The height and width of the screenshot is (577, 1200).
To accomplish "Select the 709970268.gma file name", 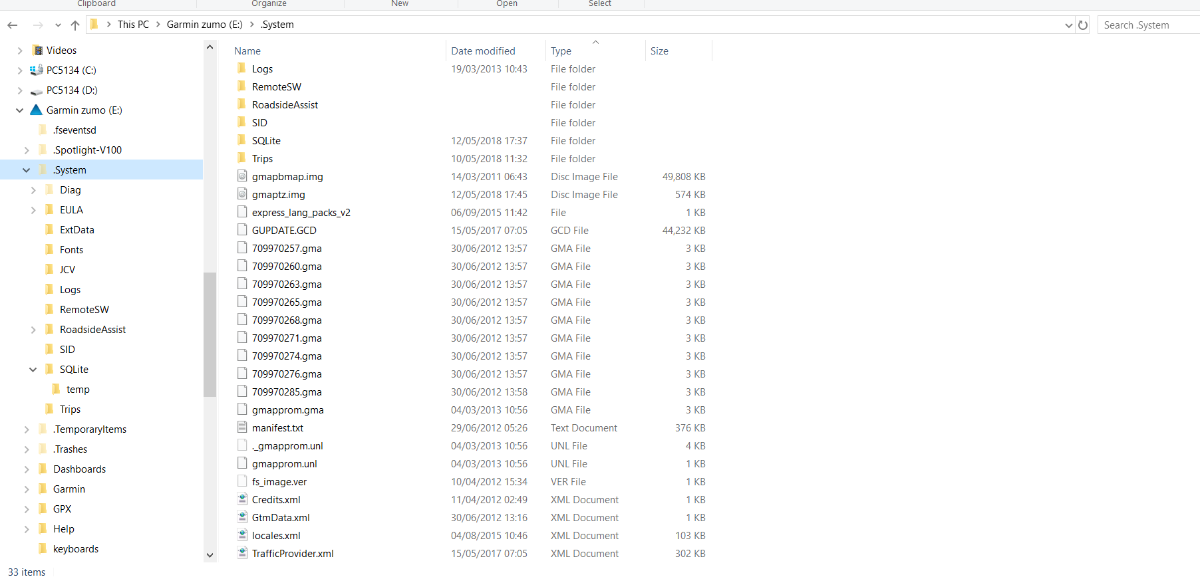I will (287, 320).
